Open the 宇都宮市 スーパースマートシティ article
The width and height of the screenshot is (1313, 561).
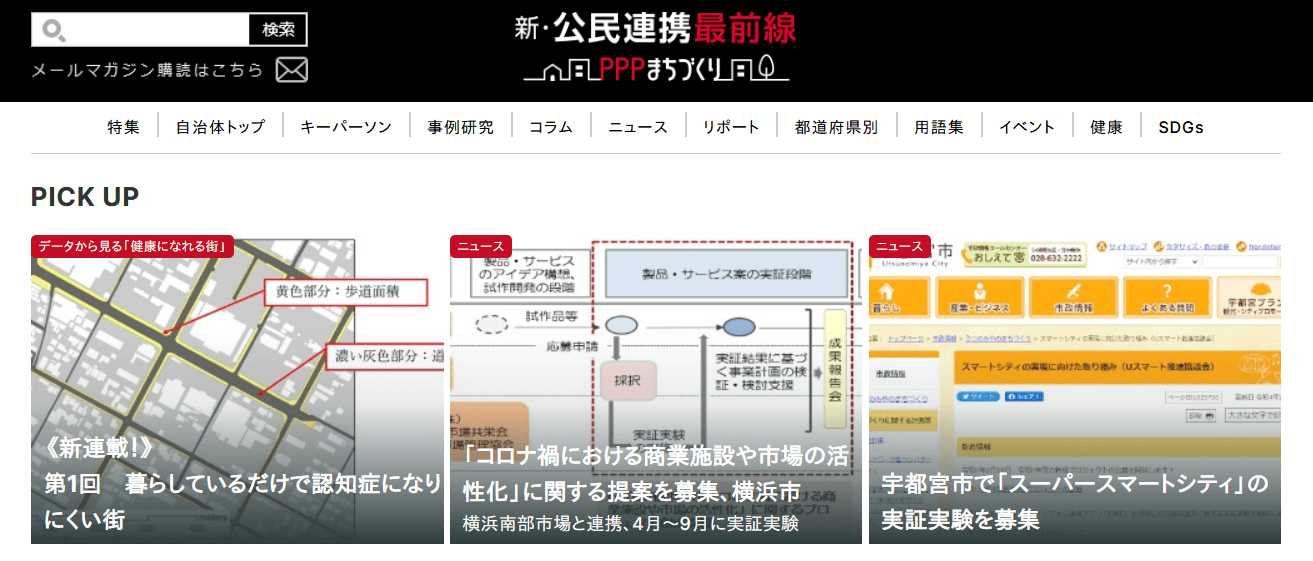tap(1074, 390)
